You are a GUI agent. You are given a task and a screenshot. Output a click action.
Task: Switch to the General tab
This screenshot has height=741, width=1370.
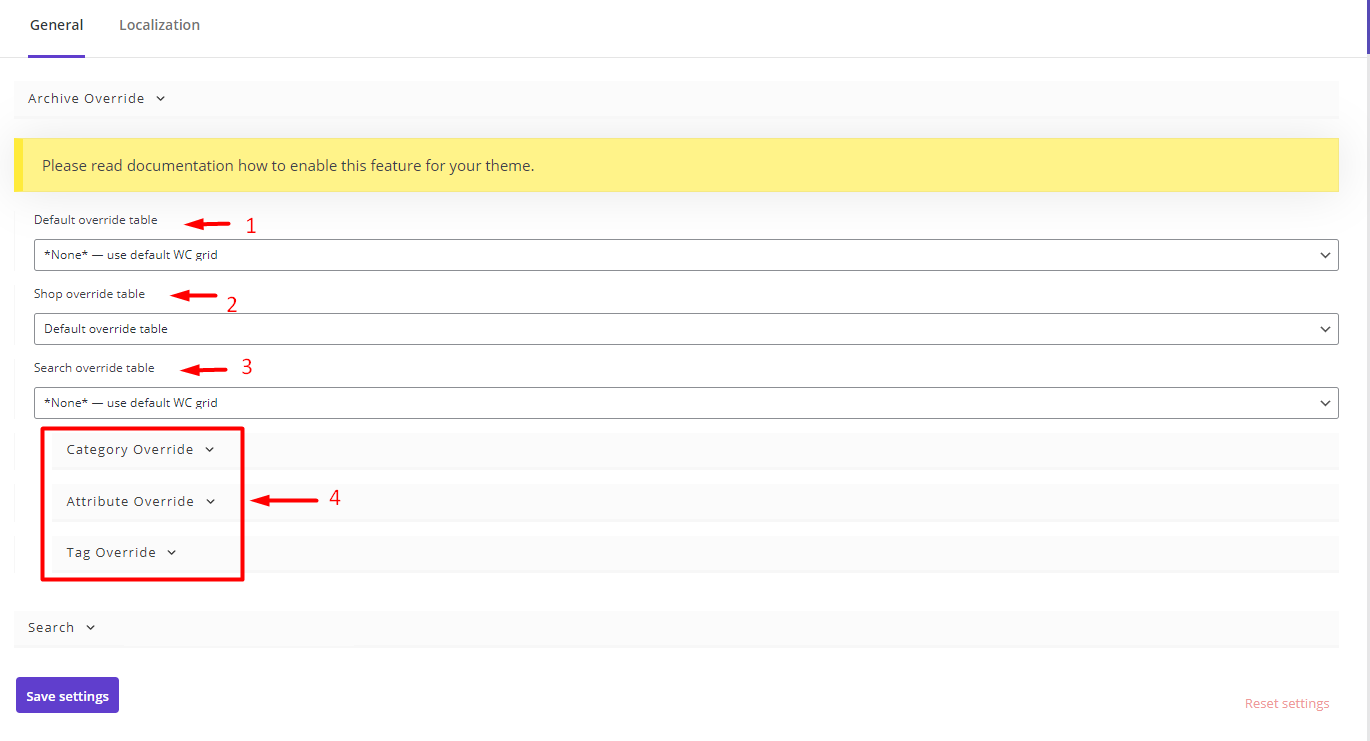coord(57,25)
